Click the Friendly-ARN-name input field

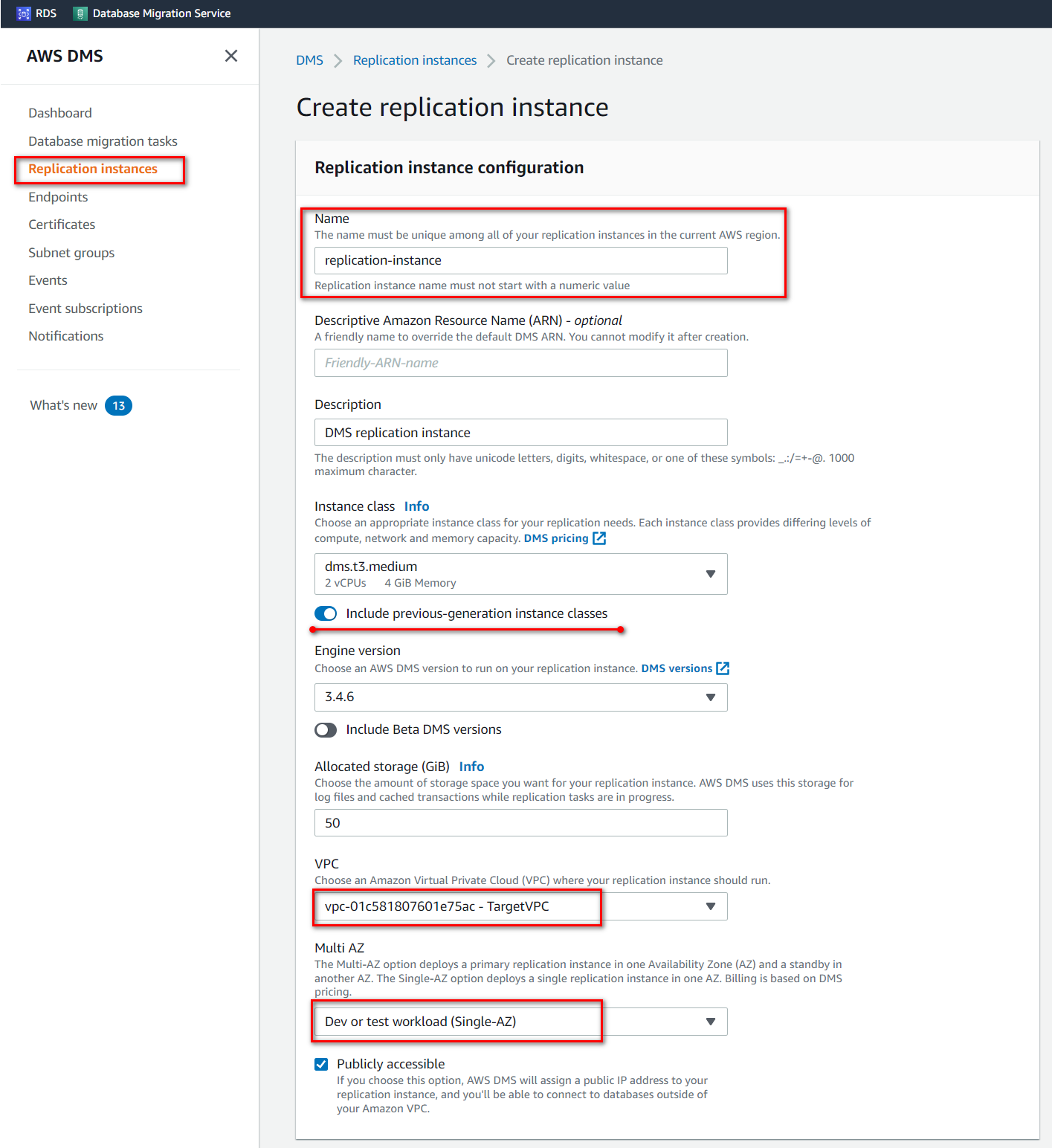click(x=520, y=363)
